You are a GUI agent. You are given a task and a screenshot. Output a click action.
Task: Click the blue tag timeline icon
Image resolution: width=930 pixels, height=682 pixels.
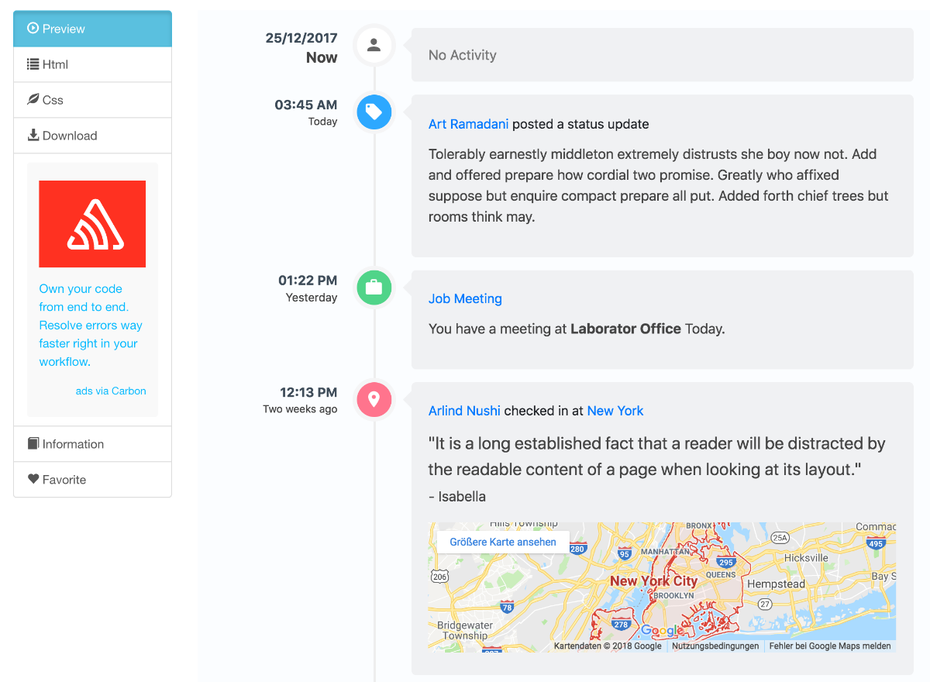374,112
